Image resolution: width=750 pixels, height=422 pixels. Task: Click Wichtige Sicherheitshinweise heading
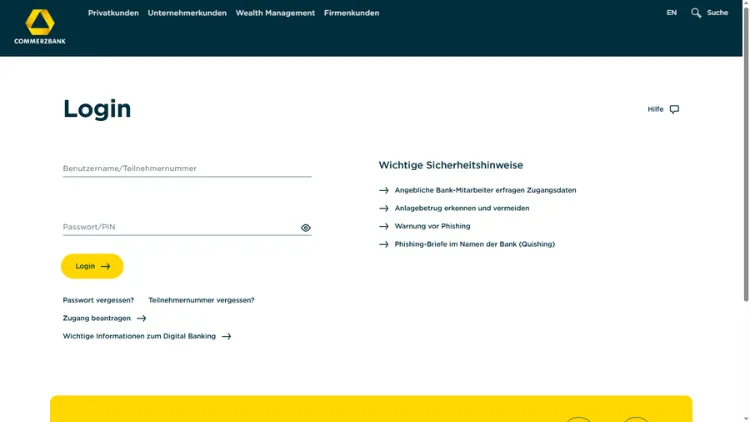point(451,165)
